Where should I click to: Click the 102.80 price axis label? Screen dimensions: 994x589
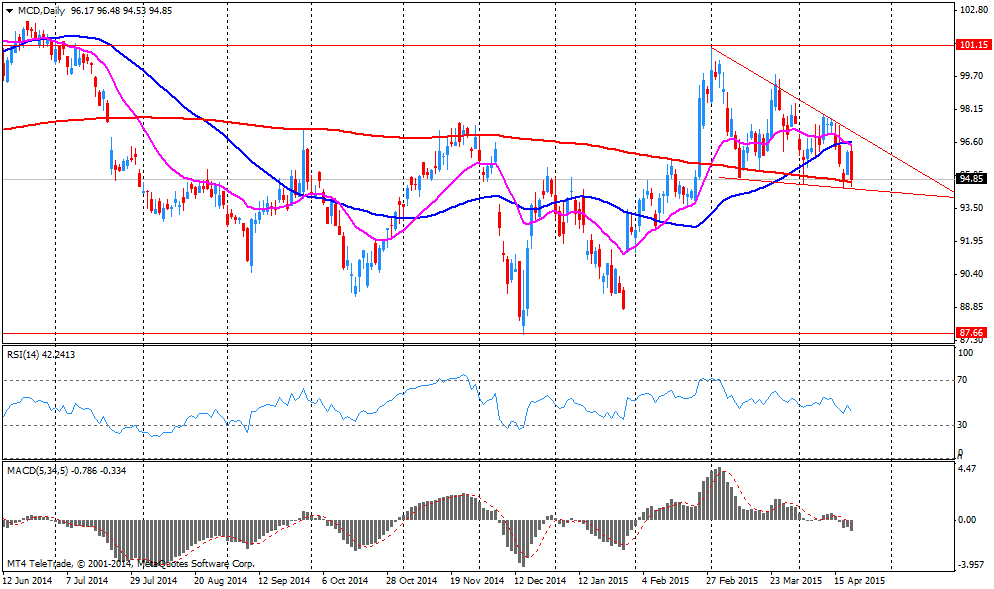pyautogui.click(x=974, y=10)
